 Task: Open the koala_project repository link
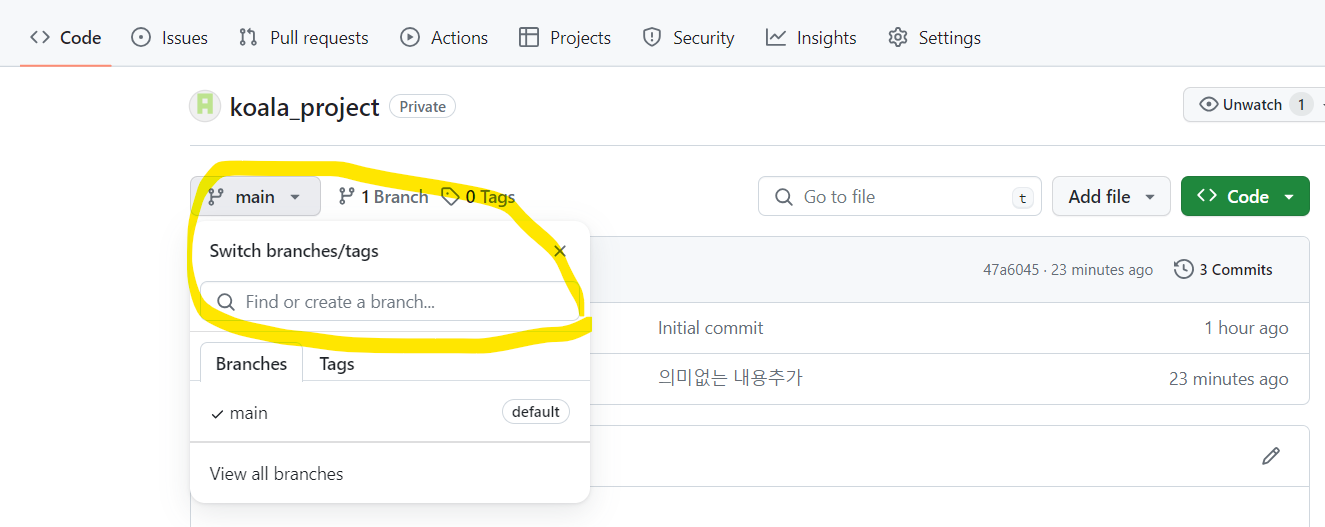305,107
